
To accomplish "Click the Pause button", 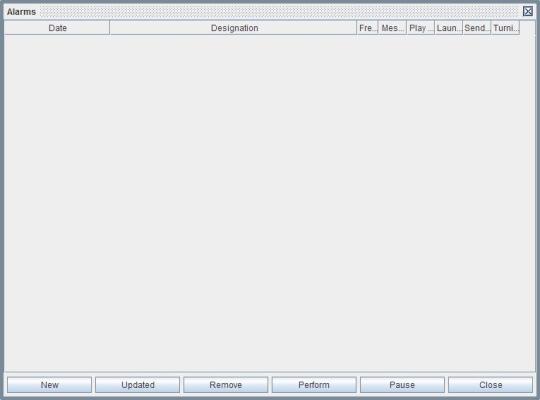I will click(402, 384).
